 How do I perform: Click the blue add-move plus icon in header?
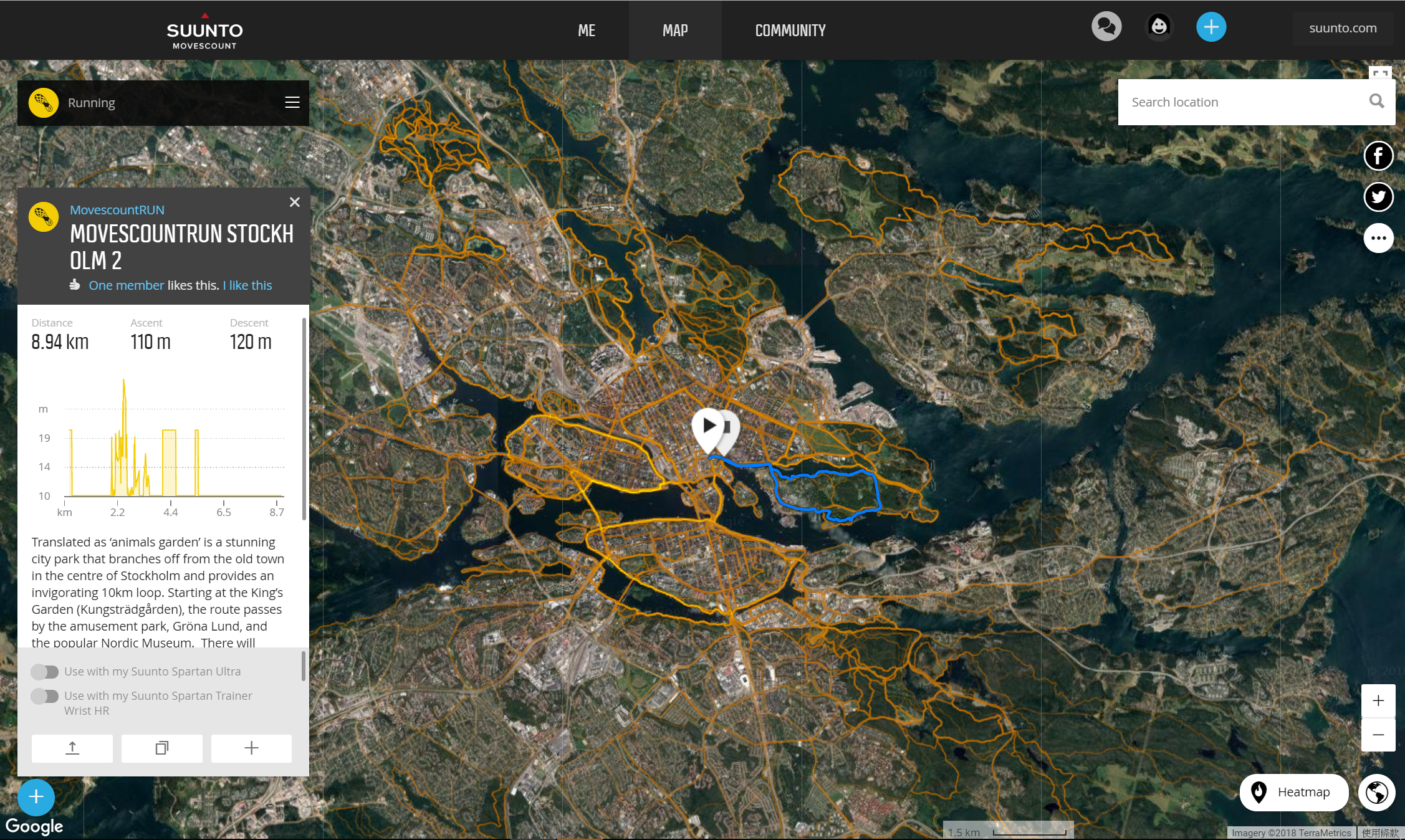coord(1211,27)
